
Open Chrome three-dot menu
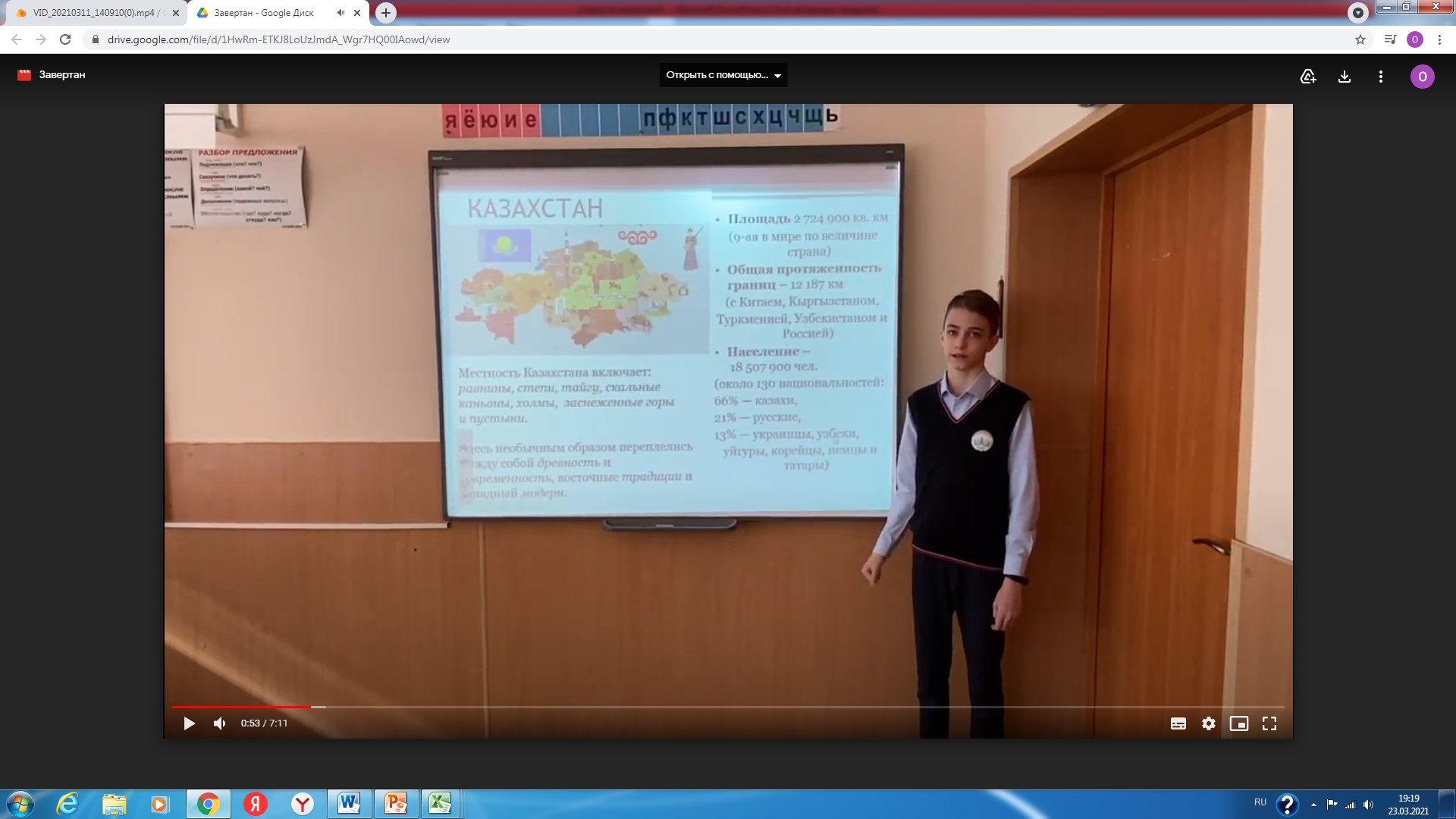click(x=1439, y=39)
